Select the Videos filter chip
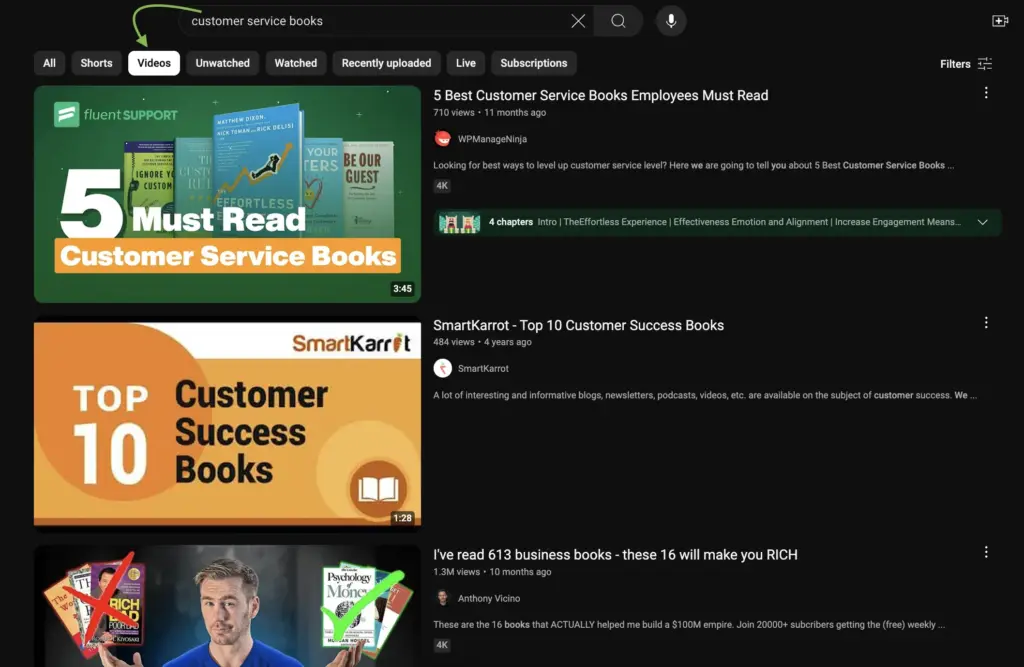 154,63
